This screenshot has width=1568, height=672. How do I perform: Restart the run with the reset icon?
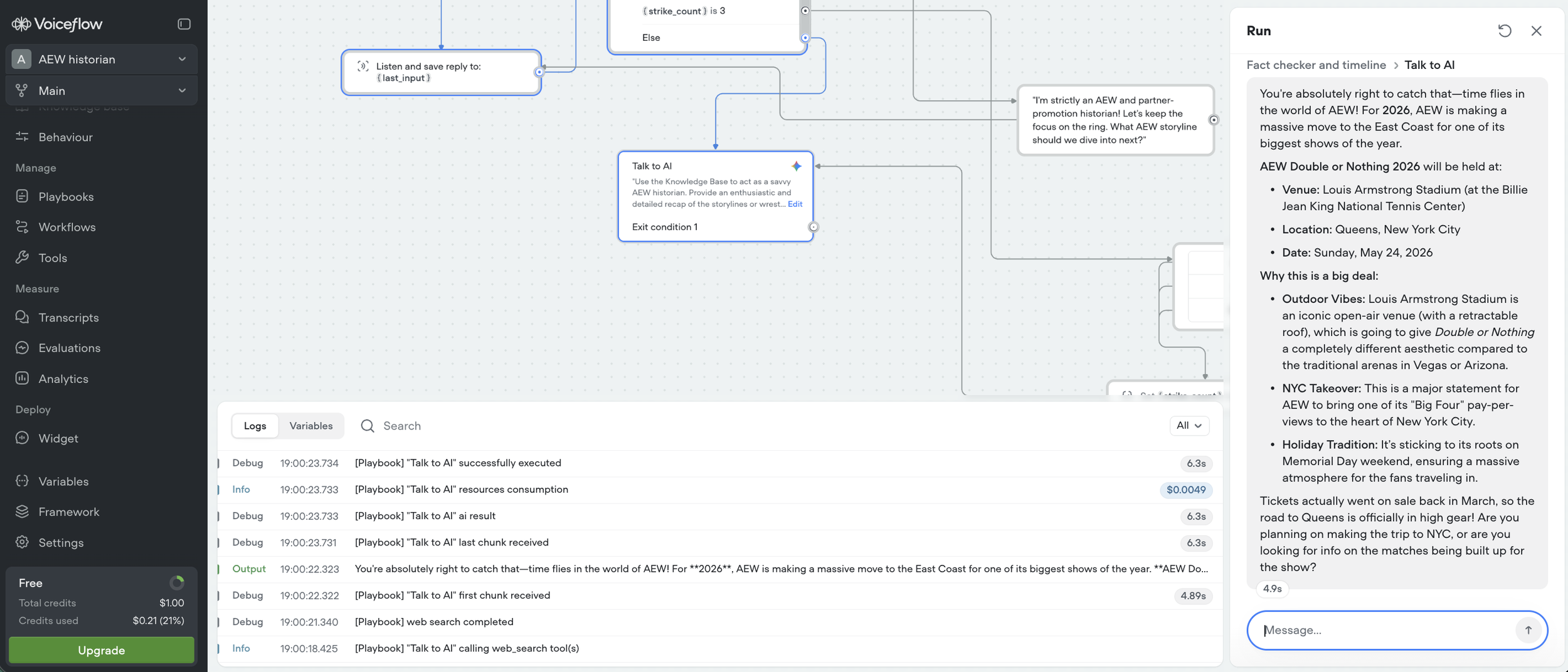click(x=1505, y=31)
